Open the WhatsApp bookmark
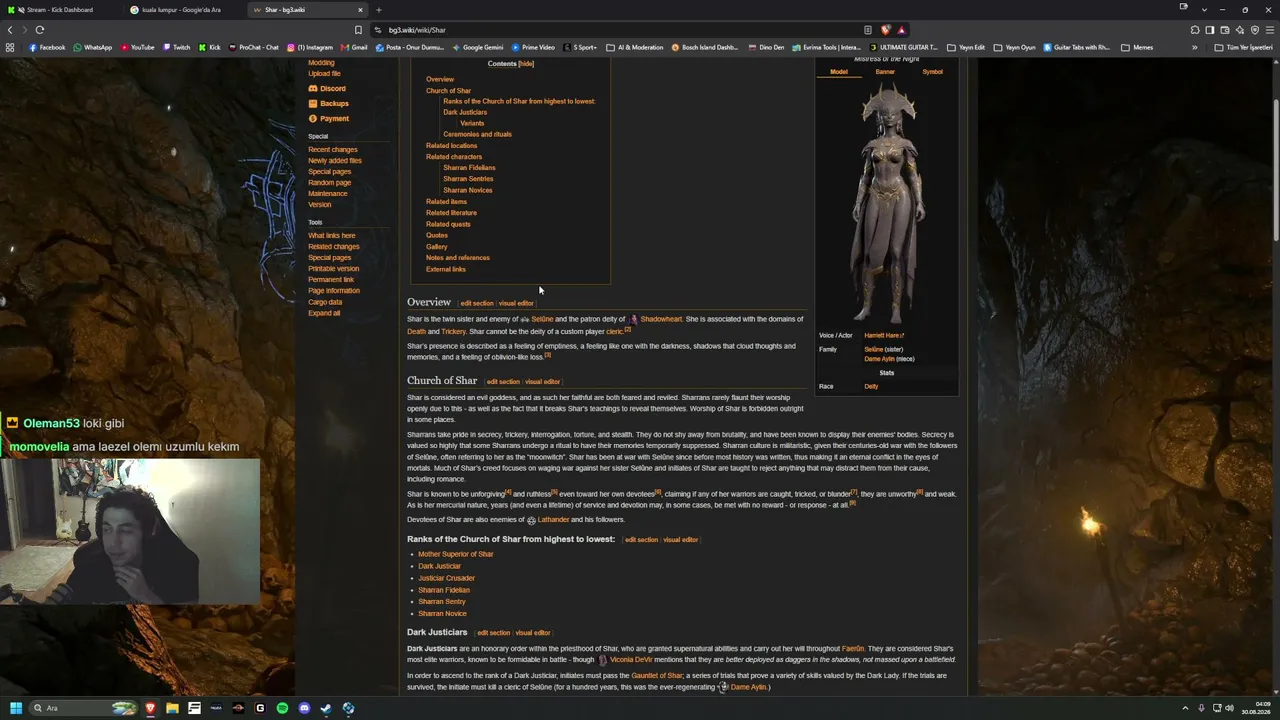 93,47
